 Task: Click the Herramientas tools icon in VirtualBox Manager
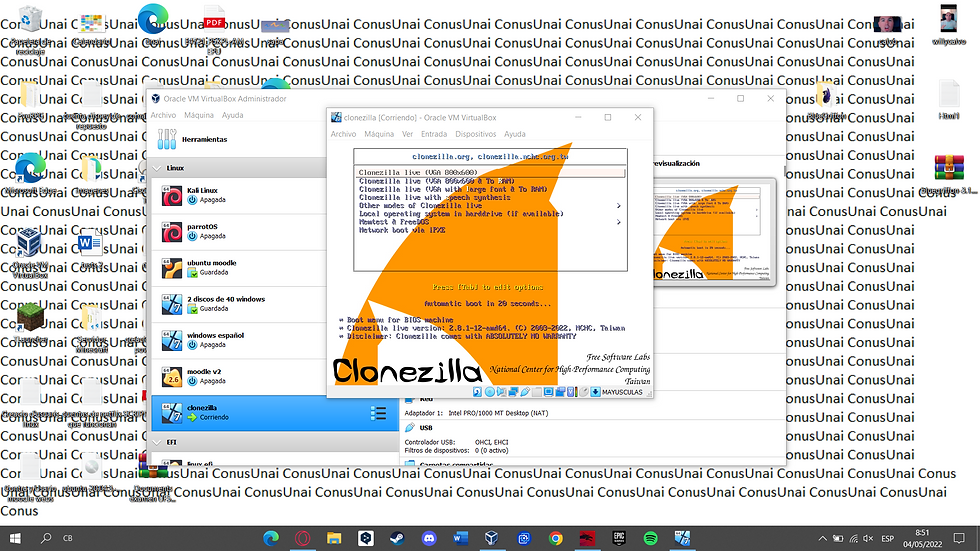pyautogui.click(x=167, y=139)
